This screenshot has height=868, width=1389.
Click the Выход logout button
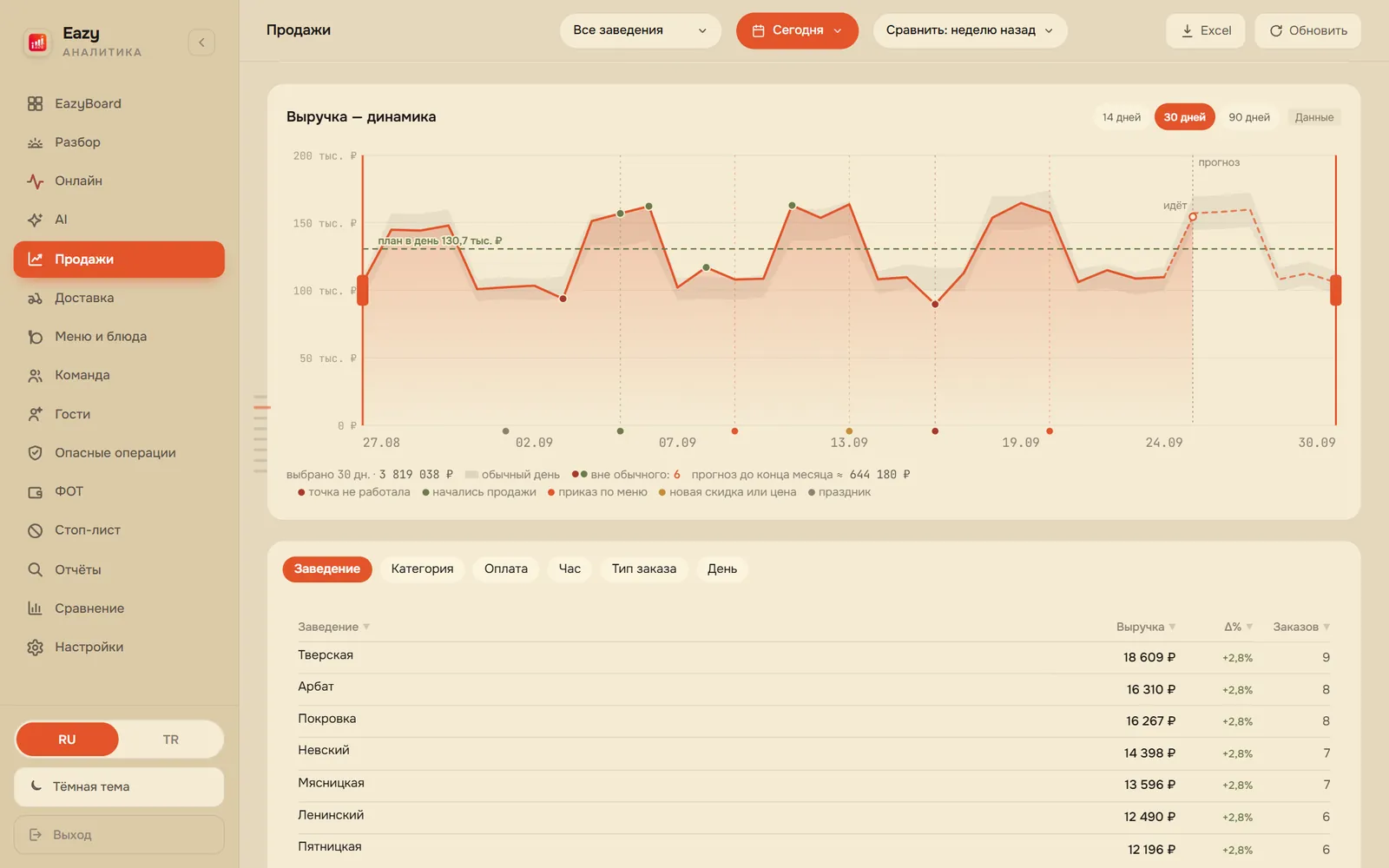coord(119,834)
